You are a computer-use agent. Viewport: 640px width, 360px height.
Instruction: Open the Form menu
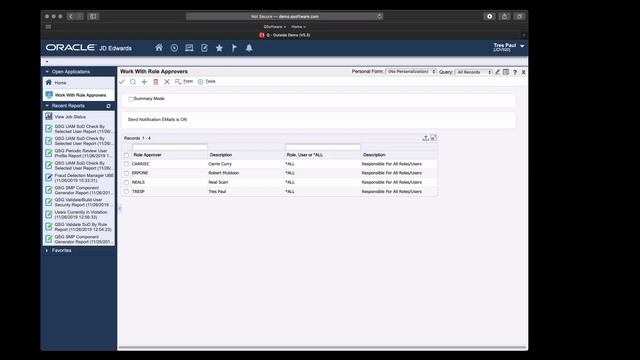pos(184,82)
